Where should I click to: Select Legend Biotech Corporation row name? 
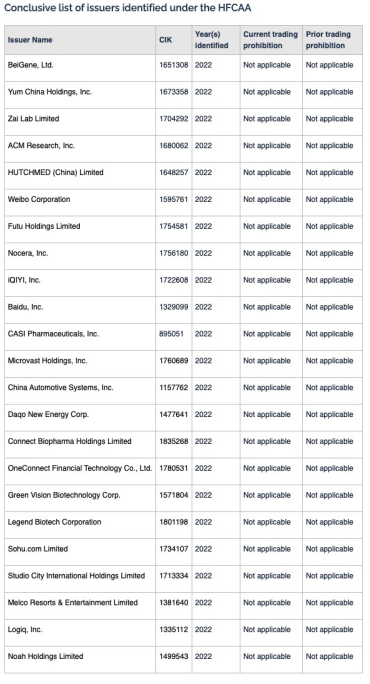55,522
